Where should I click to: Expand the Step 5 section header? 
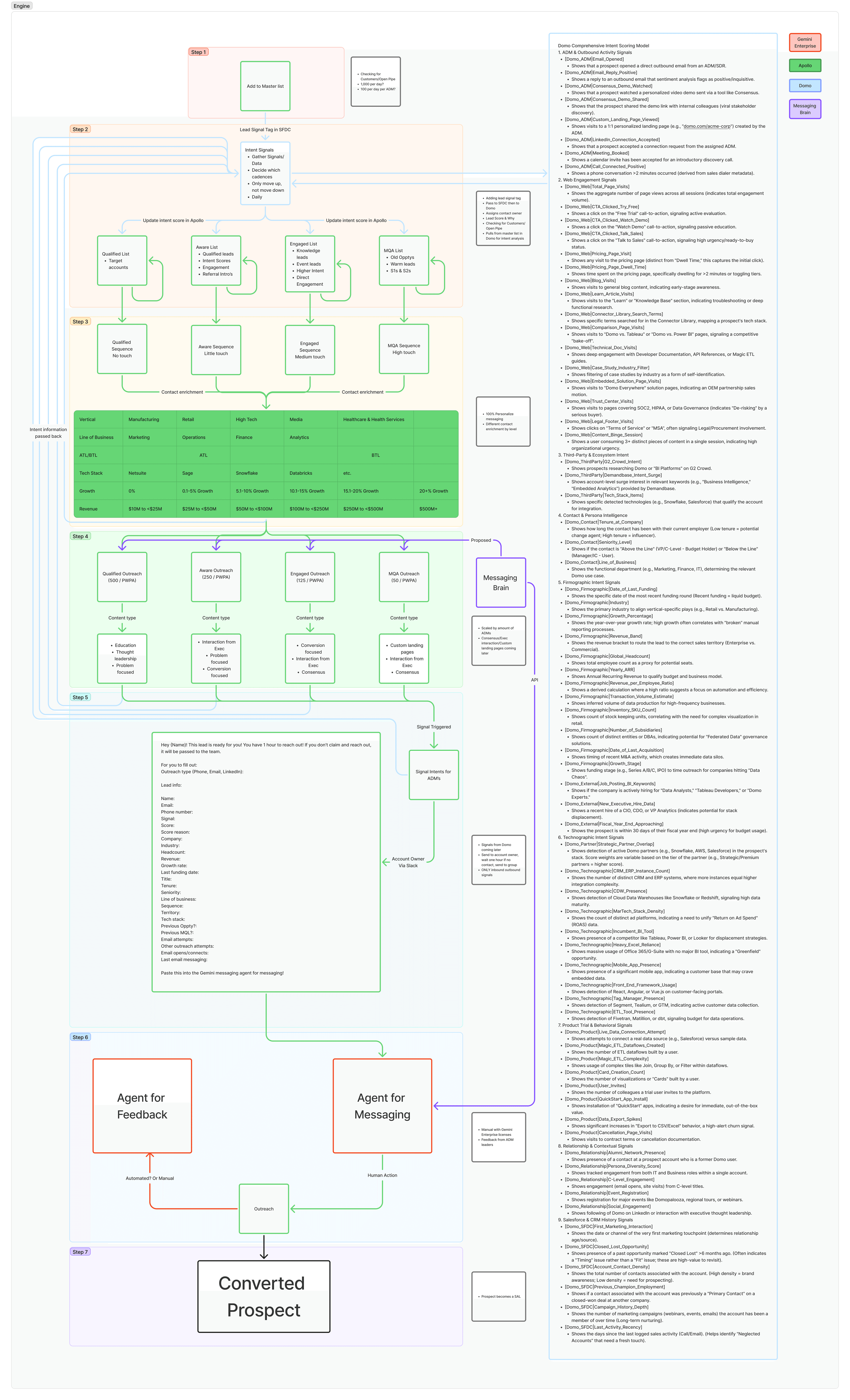click(x=80, y=697)
